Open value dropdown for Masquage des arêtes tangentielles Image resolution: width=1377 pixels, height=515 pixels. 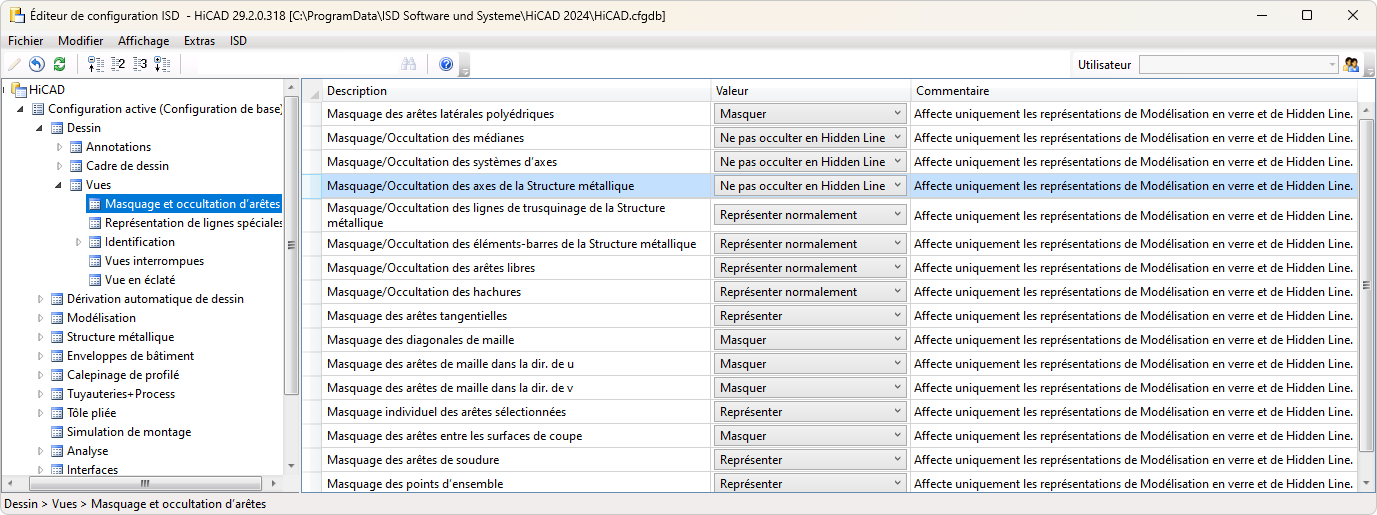tap(810, 316)
